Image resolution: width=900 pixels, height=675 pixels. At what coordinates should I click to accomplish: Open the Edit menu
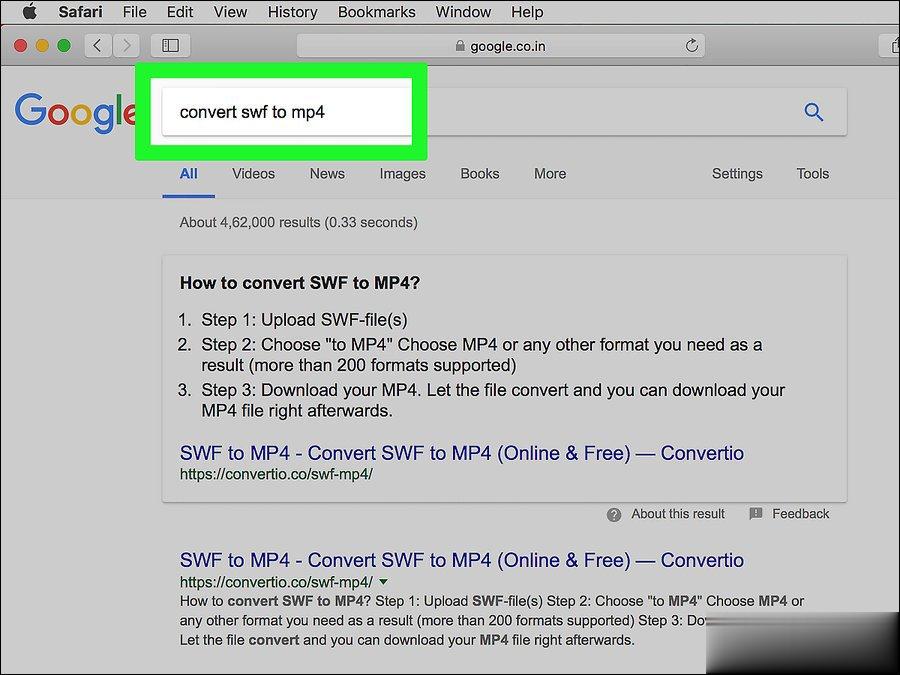click(180, 12)
